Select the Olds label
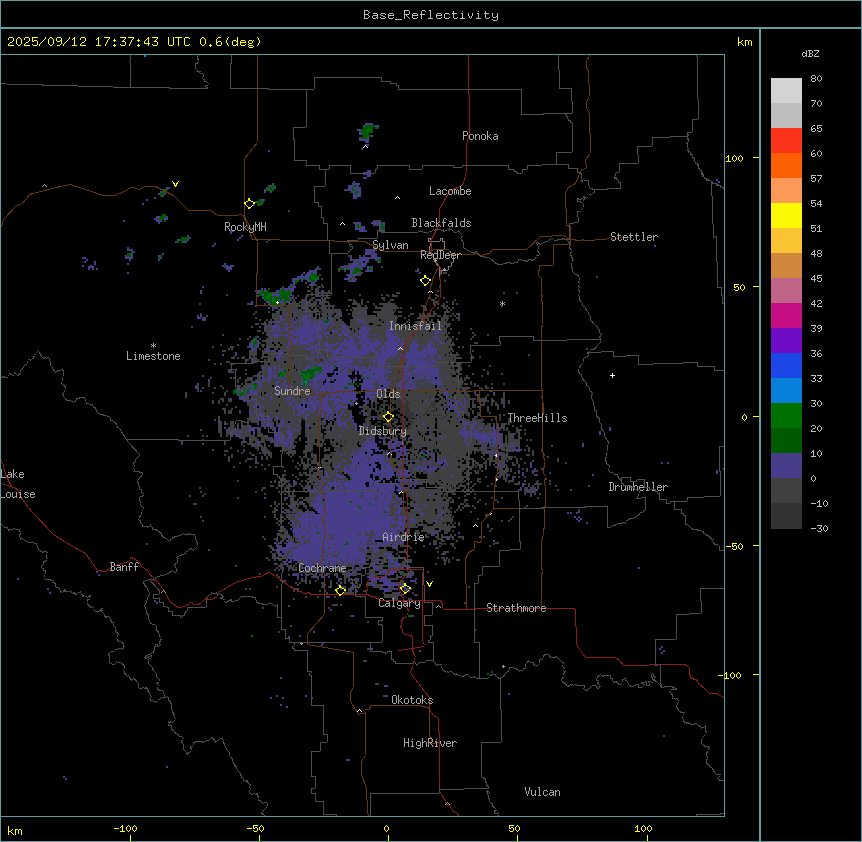The width and height of the screenshot is (862, 842). tap(388, 394)
